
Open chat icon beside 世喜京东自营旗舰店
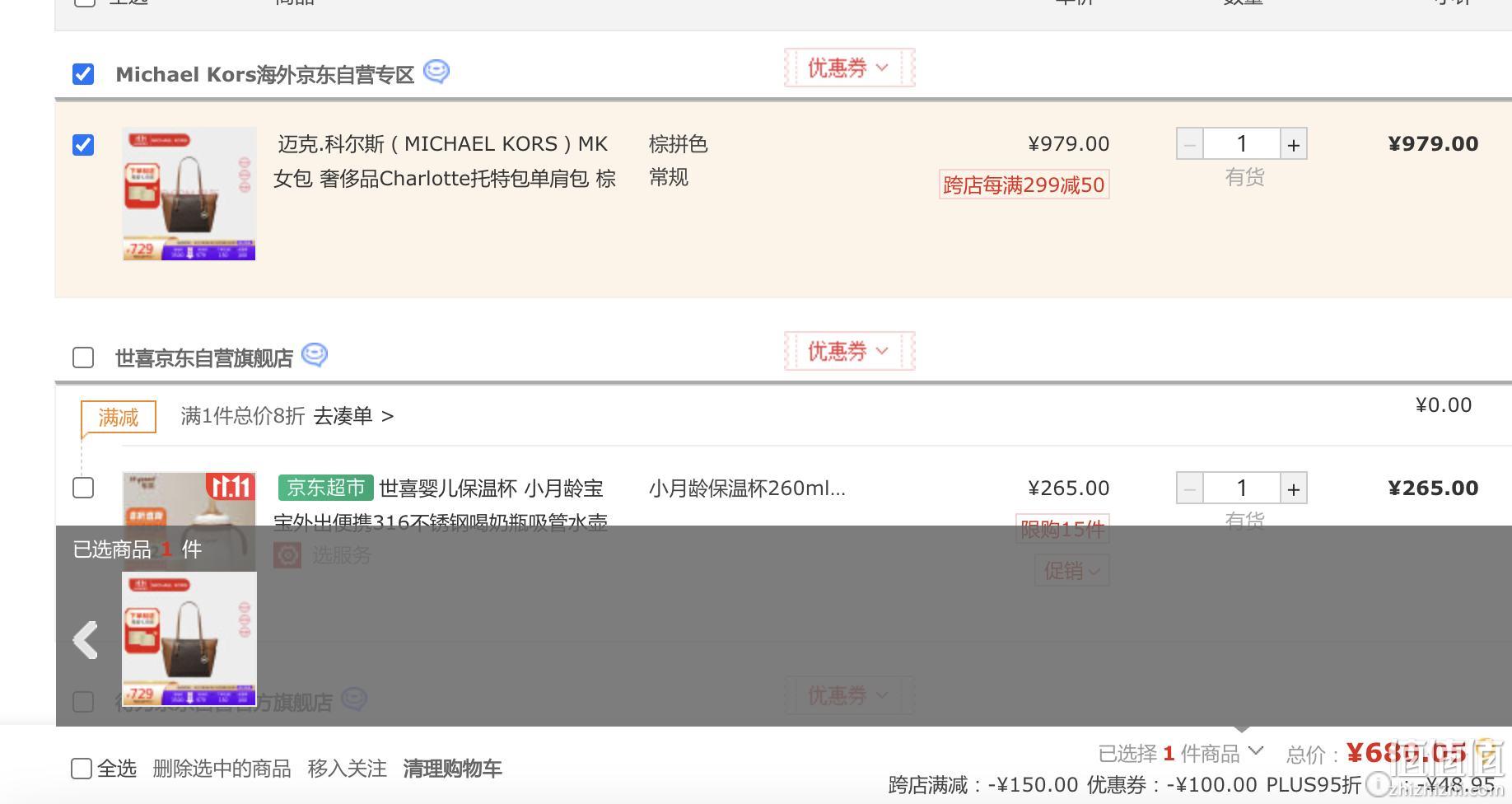pos(315,355)
